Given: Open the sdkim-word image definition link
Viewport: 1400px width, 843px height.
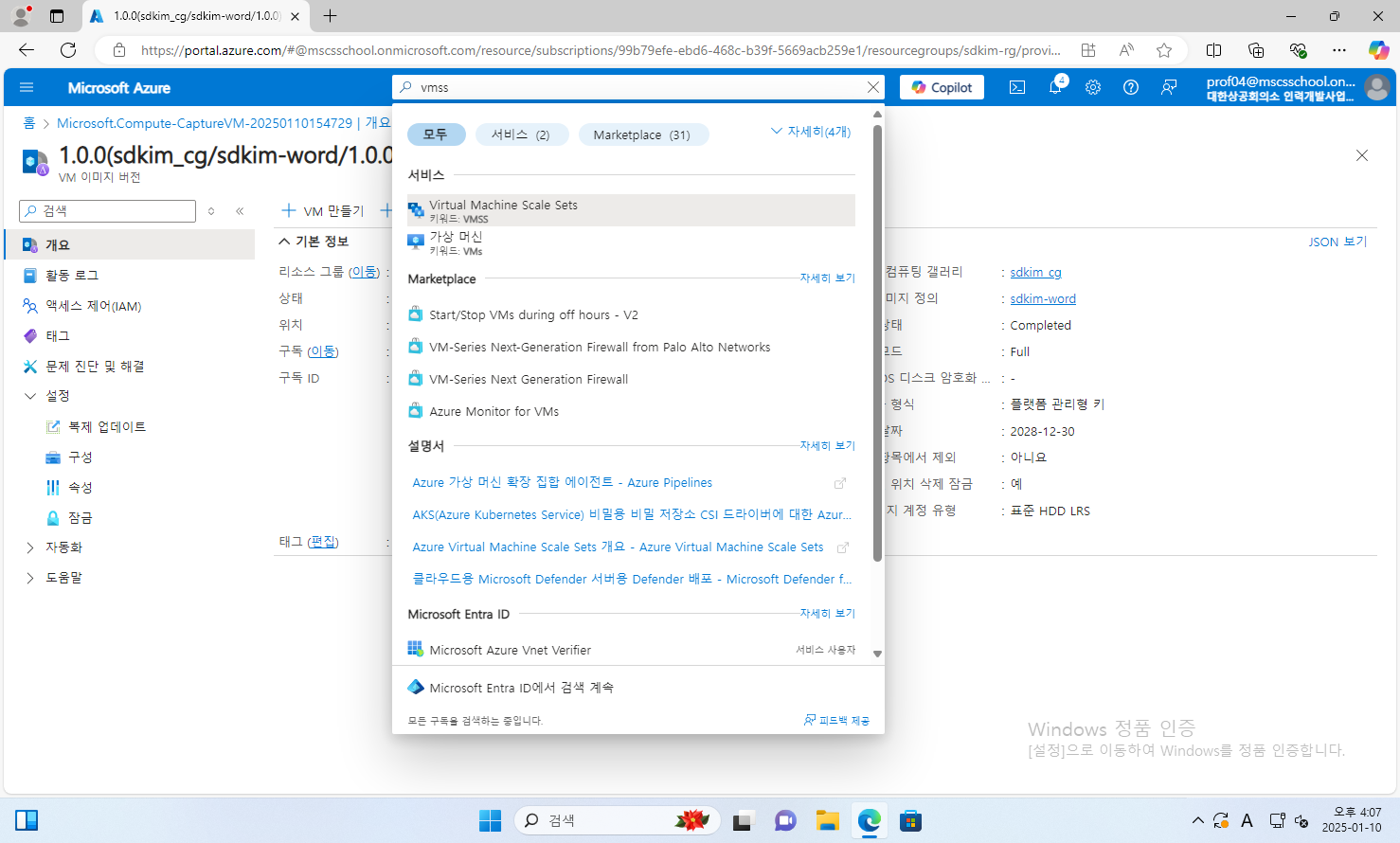Looking at the screenshot, I should [x=1043, y=298].
